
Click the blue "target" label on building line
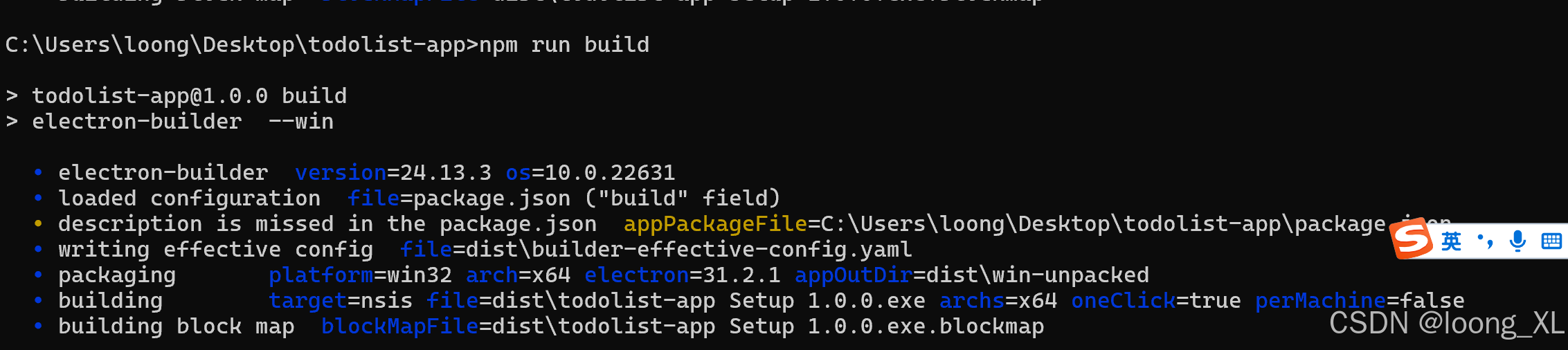[307, 301]
